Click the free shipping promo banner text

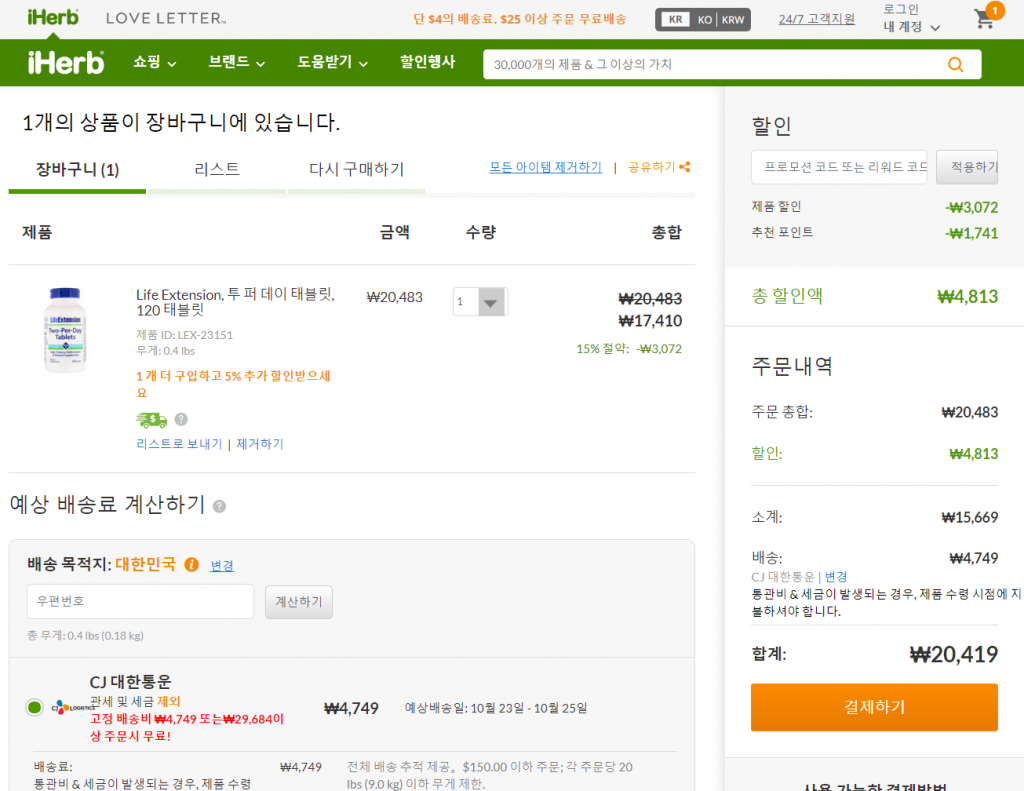pyautogui.click(x=519, y=19)
